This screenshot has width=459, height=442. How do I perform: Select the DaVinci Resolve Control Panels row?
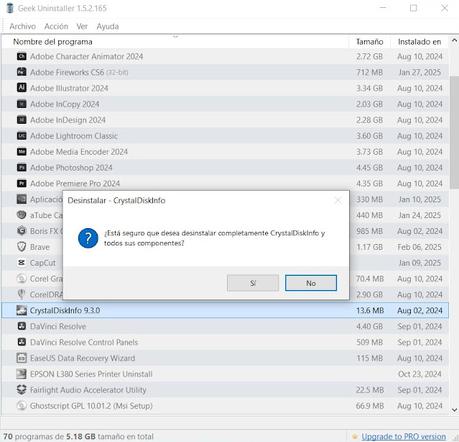pyautogui.click(x=225, y=342)
